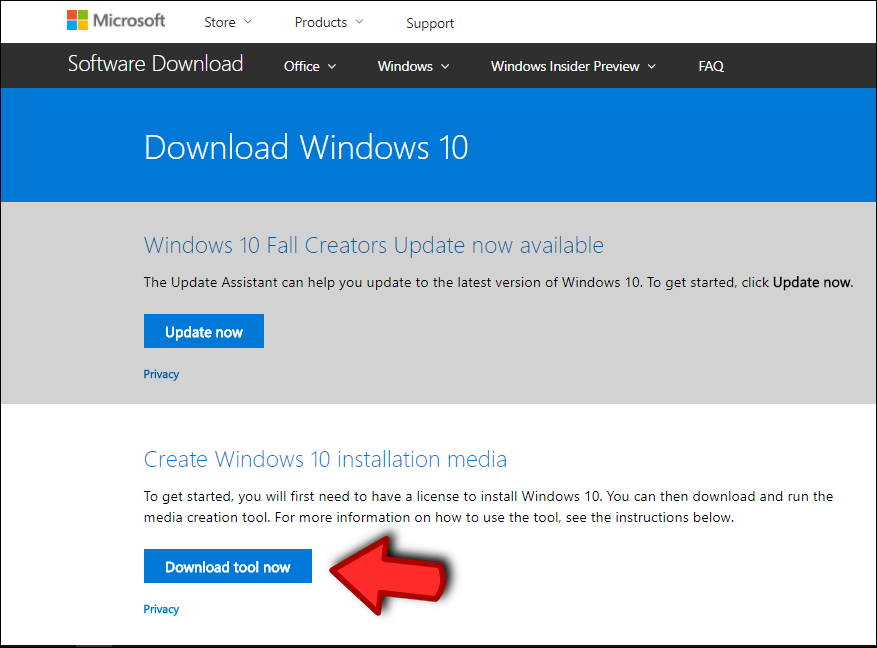The width and height of the screenshot is (877, 648).
Task: Click the Download tool now button
Action: [228, 566]
